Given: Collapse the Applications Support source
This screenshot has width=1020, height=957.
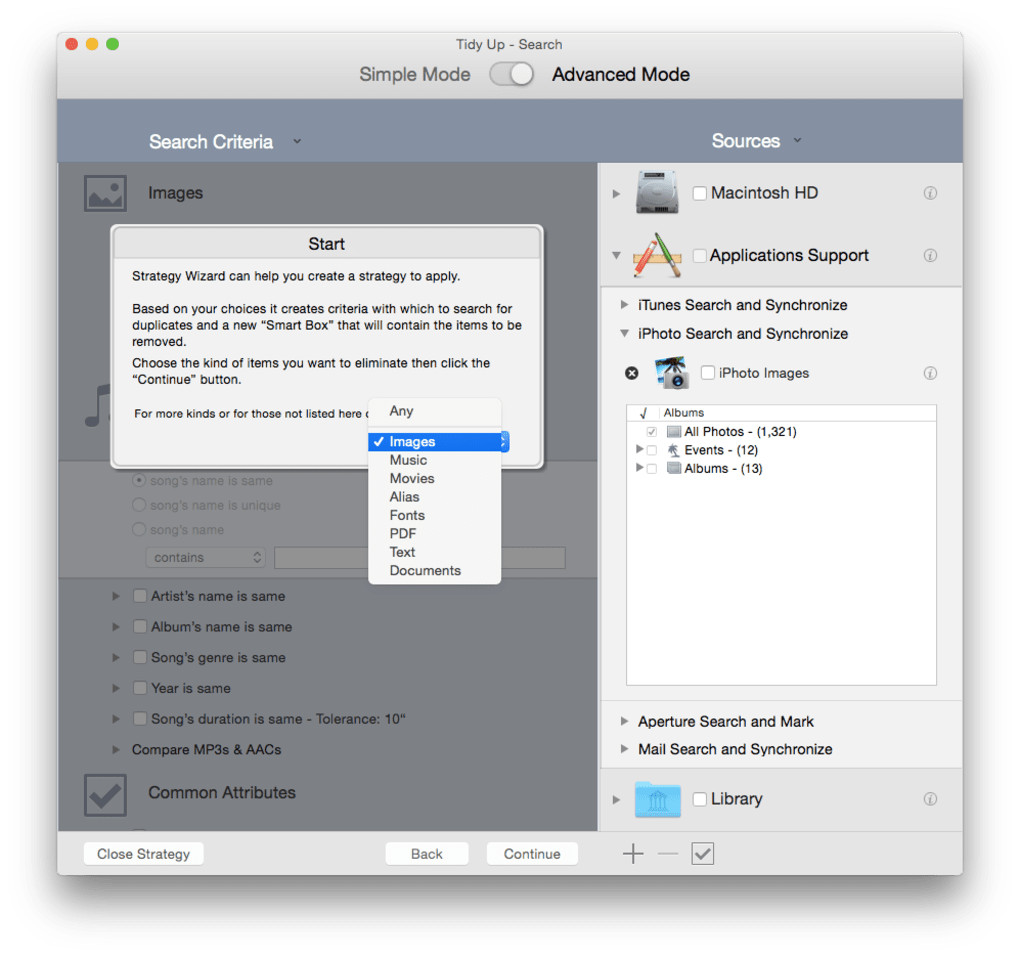Looking at the screenshot, I should pyautogui.click(x=616, y=256).
